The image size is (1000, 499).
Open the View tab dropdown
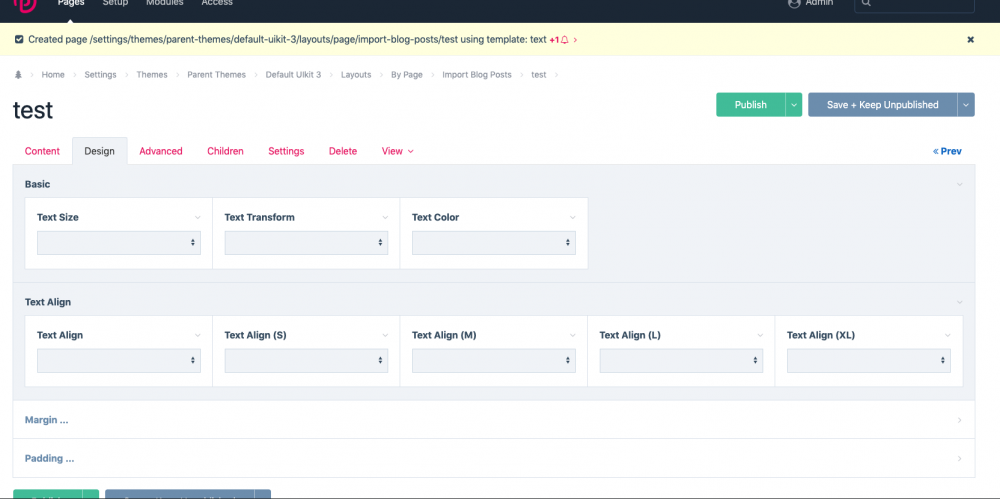click(x=397, y=151)
